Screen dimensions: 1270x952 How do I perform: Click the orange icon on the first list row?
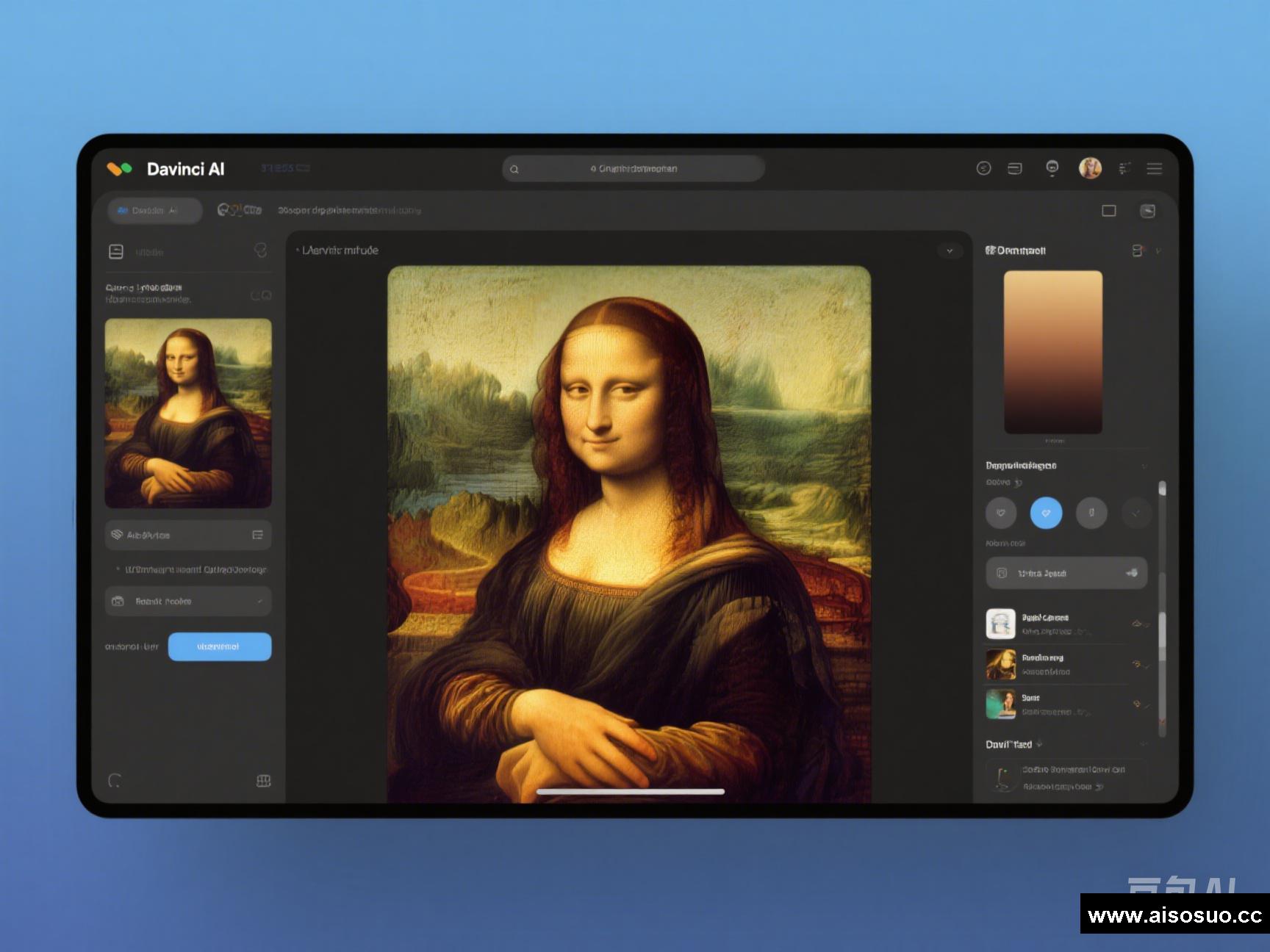coord(1138,624)
